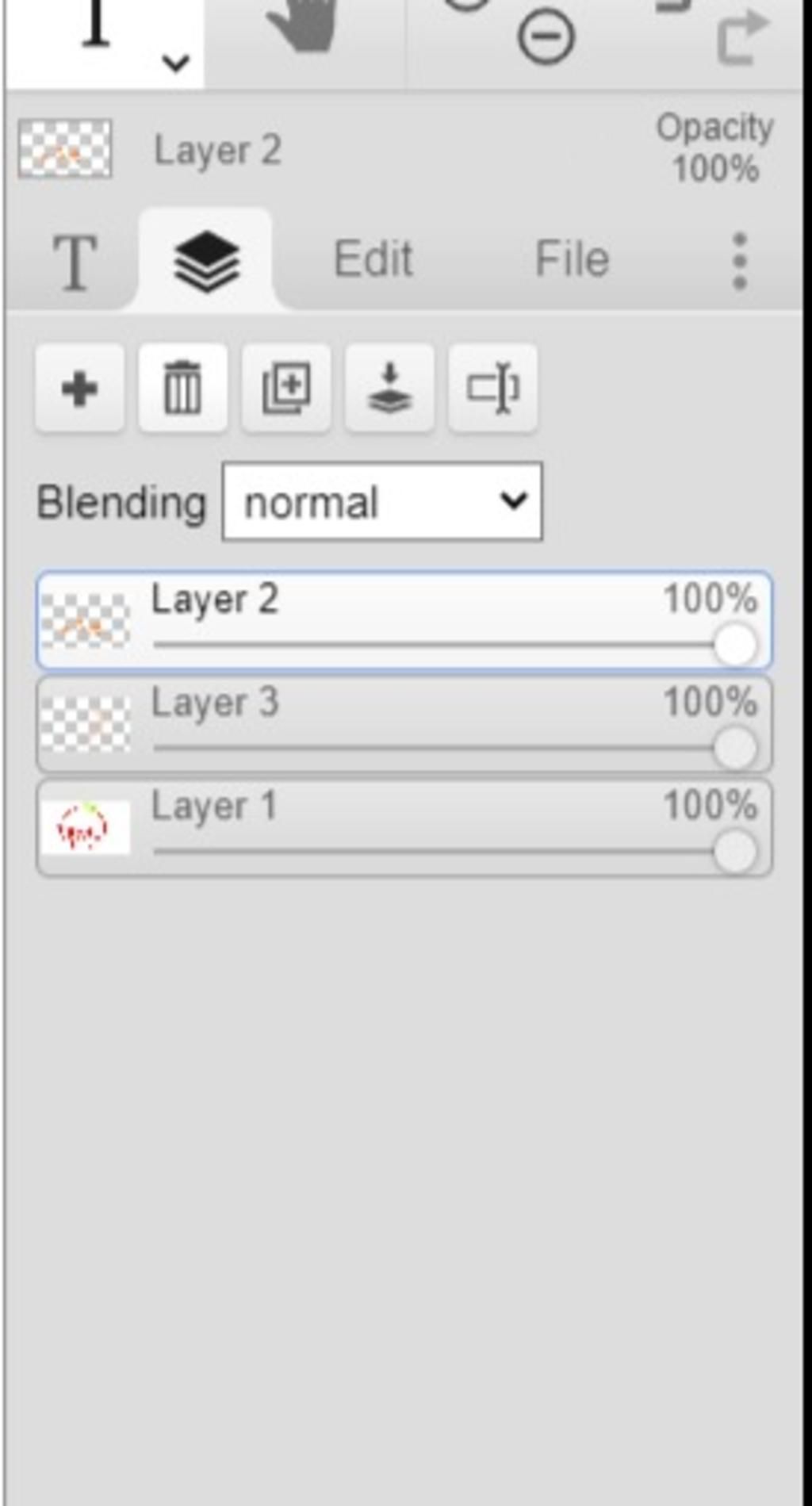
Task: Click the Layer 2 opacity slider handle
Action: point(735,645)
